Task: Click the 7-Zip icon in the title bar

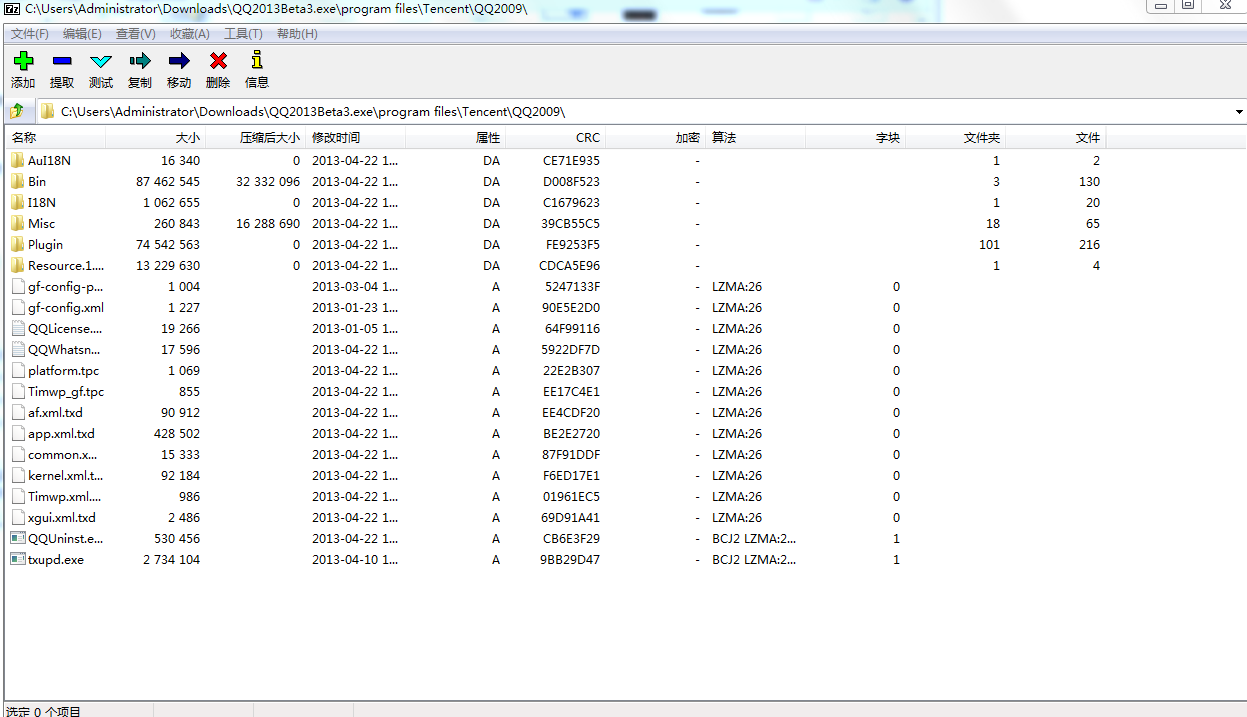Action: 13,7
